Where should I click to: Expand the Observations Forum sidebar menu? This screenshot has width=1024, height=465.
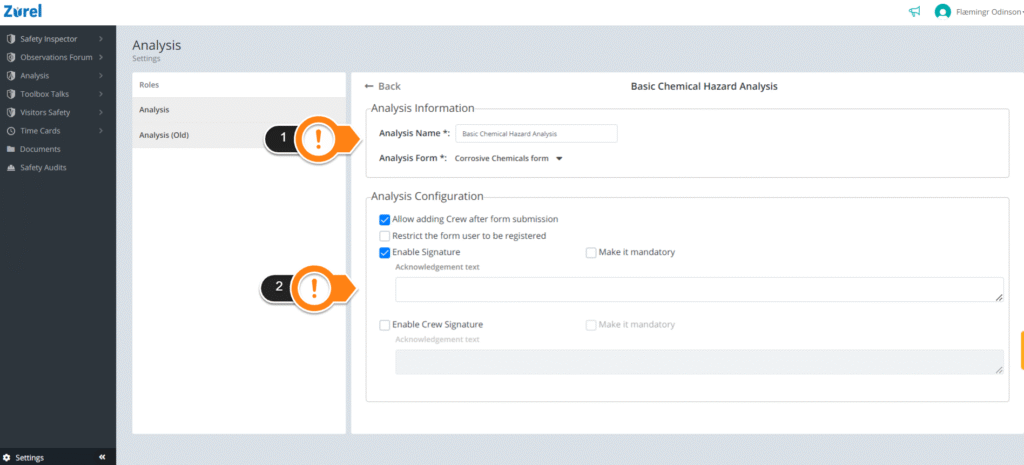[56, 57]
